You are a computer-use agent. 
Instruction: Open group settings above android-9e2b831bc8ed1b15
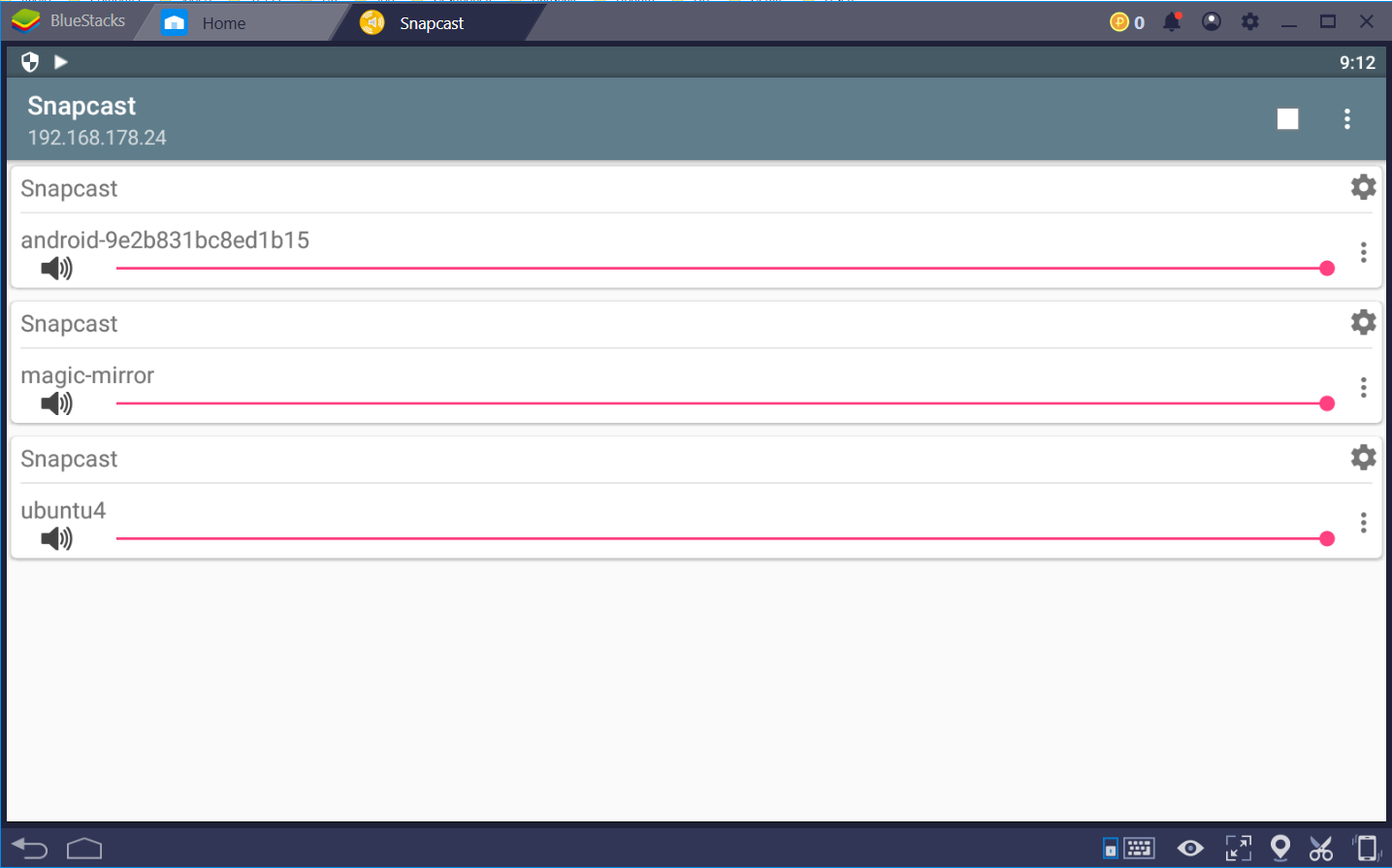[1363, 187]
